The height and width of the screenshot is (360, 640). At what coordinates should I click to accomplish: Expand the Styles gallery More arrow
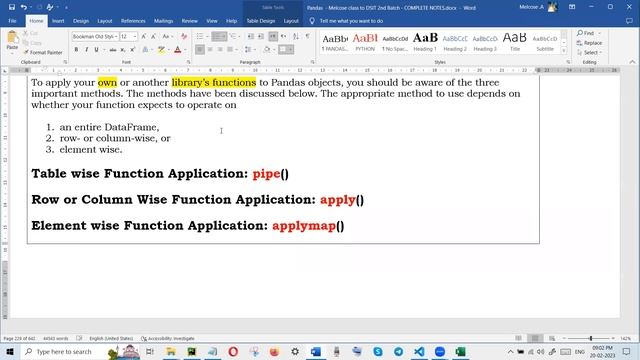(x=564, y=51)
